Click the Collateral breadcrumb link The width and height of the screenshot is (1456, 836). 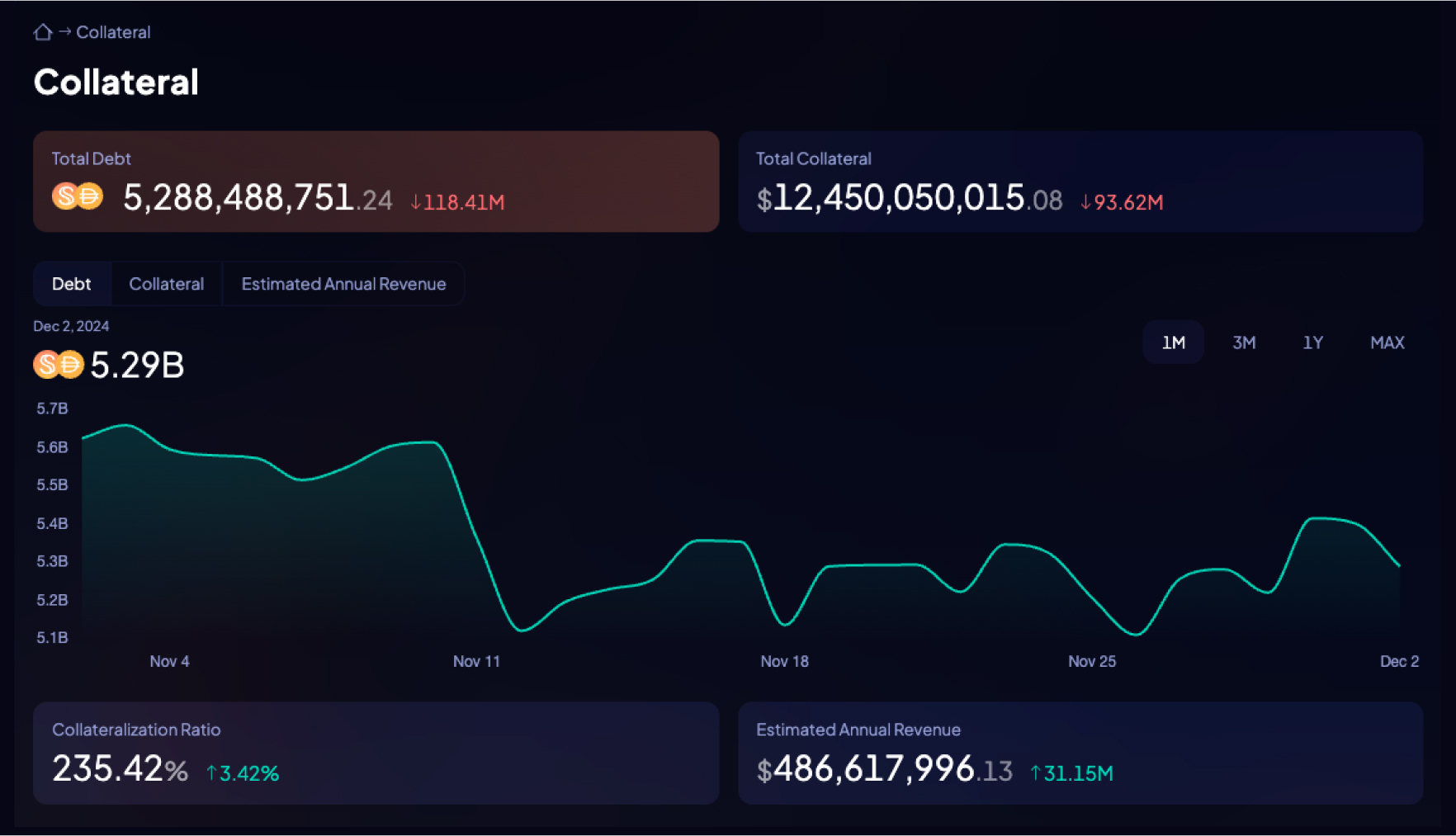(113, 32)
